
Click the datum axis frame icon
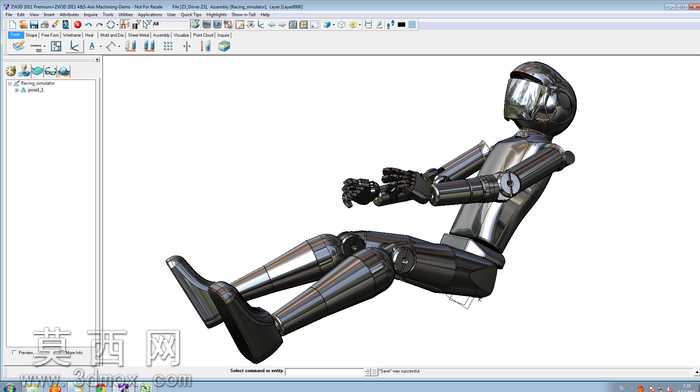pyautogui.click(x=74, y=46)
